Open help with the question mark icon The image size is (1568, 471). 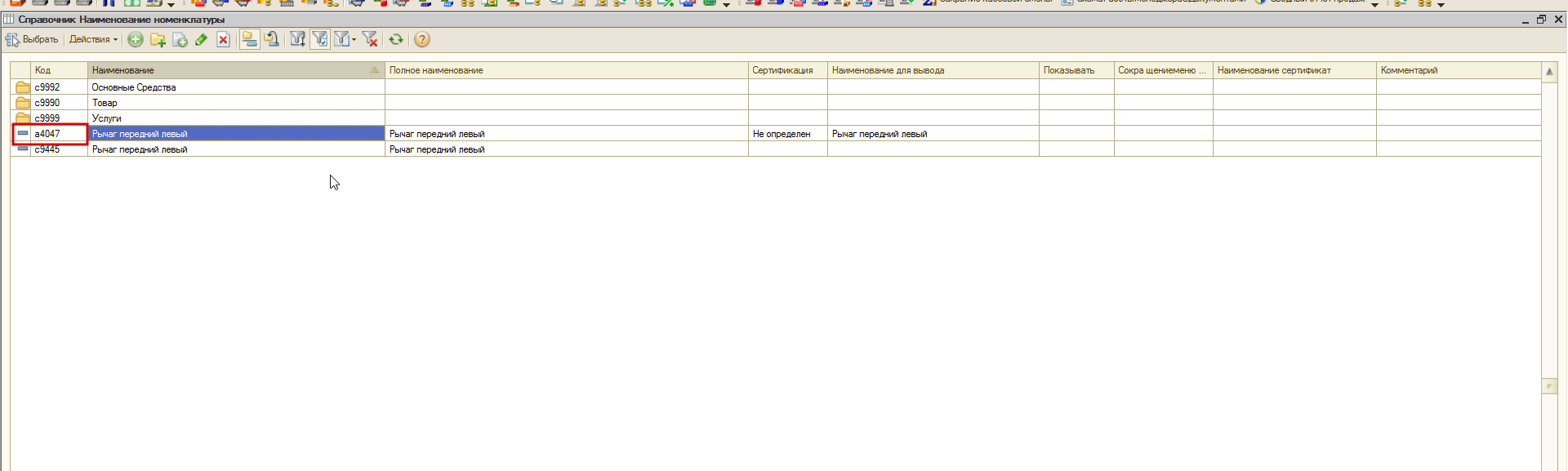[421, 39]
